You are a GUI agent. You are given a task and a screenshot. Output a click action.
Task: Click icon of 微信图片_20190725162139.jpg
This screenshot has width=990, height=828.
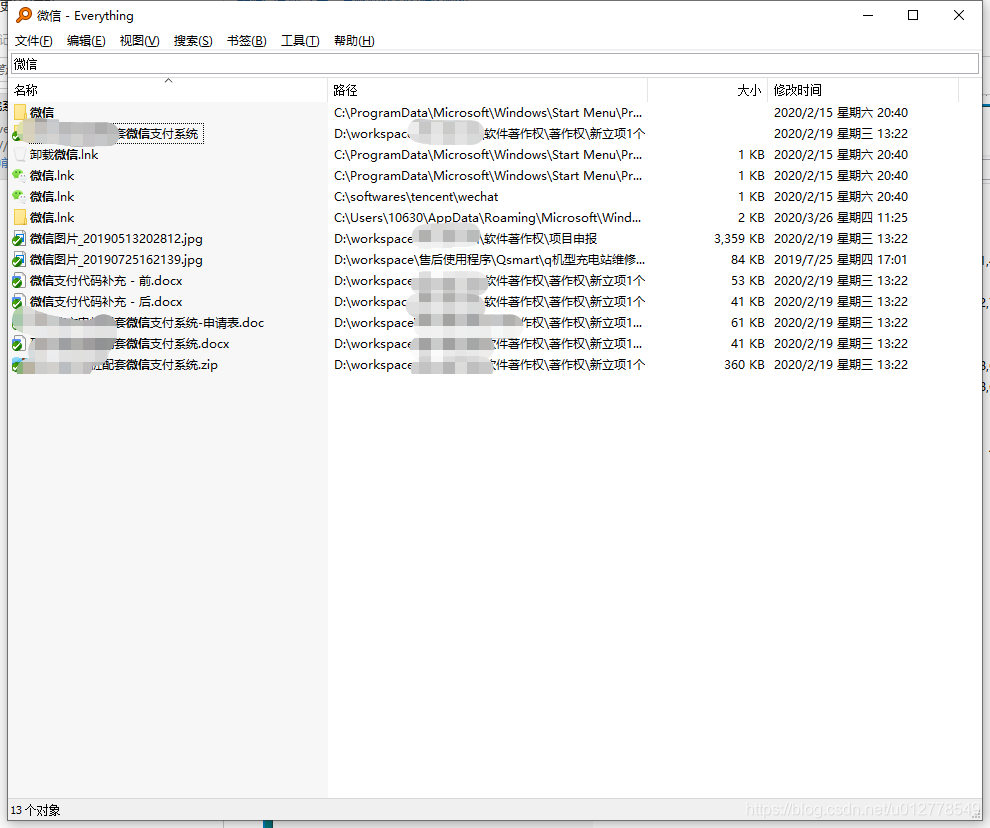(19, 260)
